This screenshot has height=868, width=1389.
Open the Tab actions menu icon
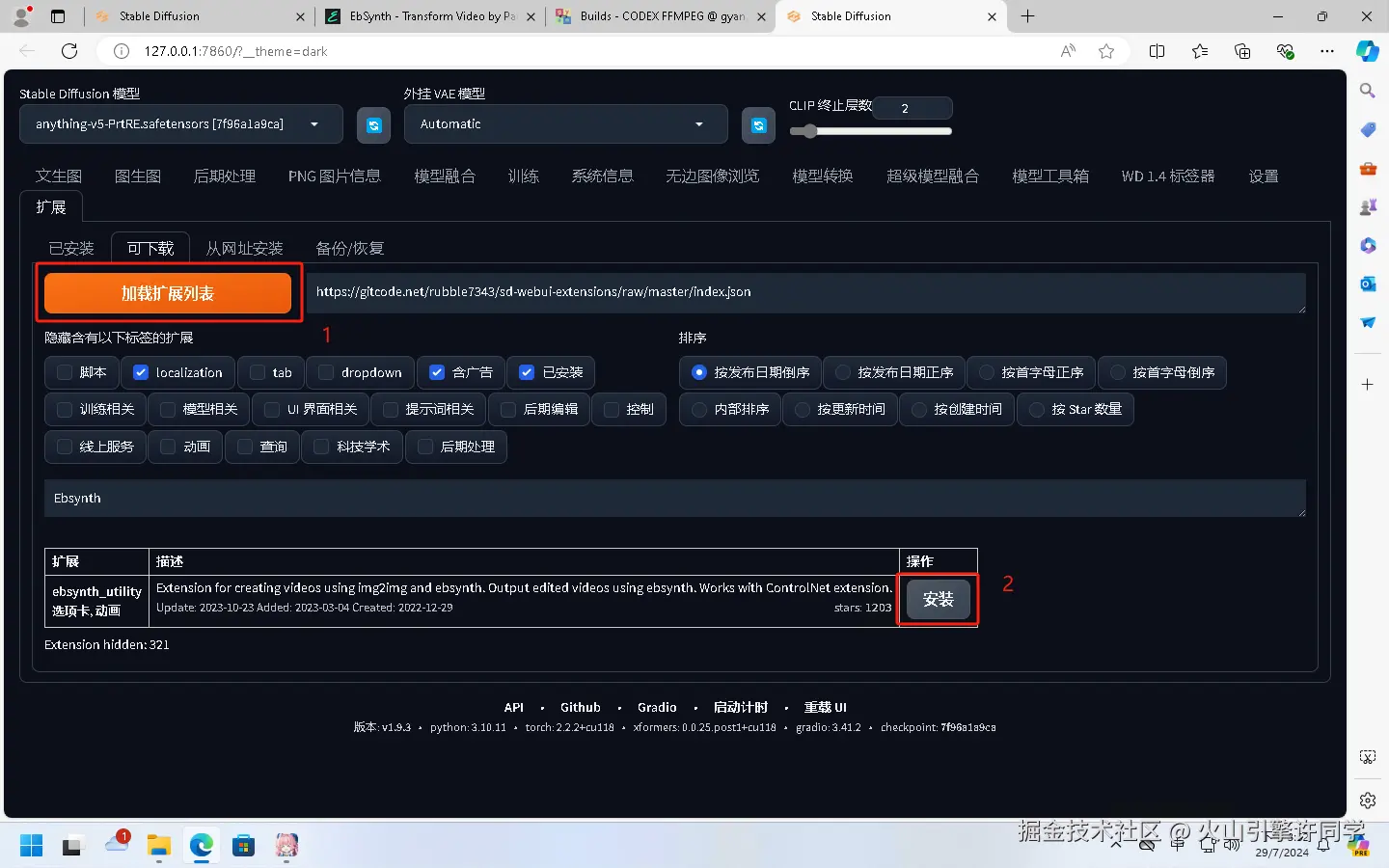pyautogui.click(x=58, y=16)
